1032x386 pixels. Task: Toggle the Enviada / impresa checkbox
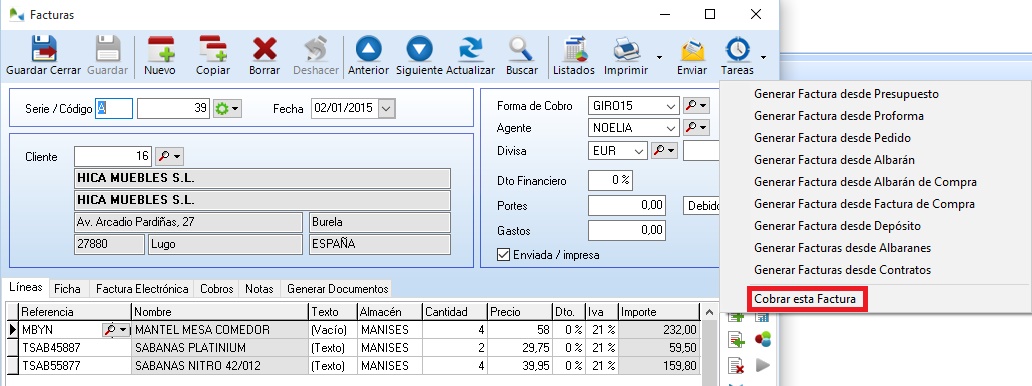pos(503,254)
